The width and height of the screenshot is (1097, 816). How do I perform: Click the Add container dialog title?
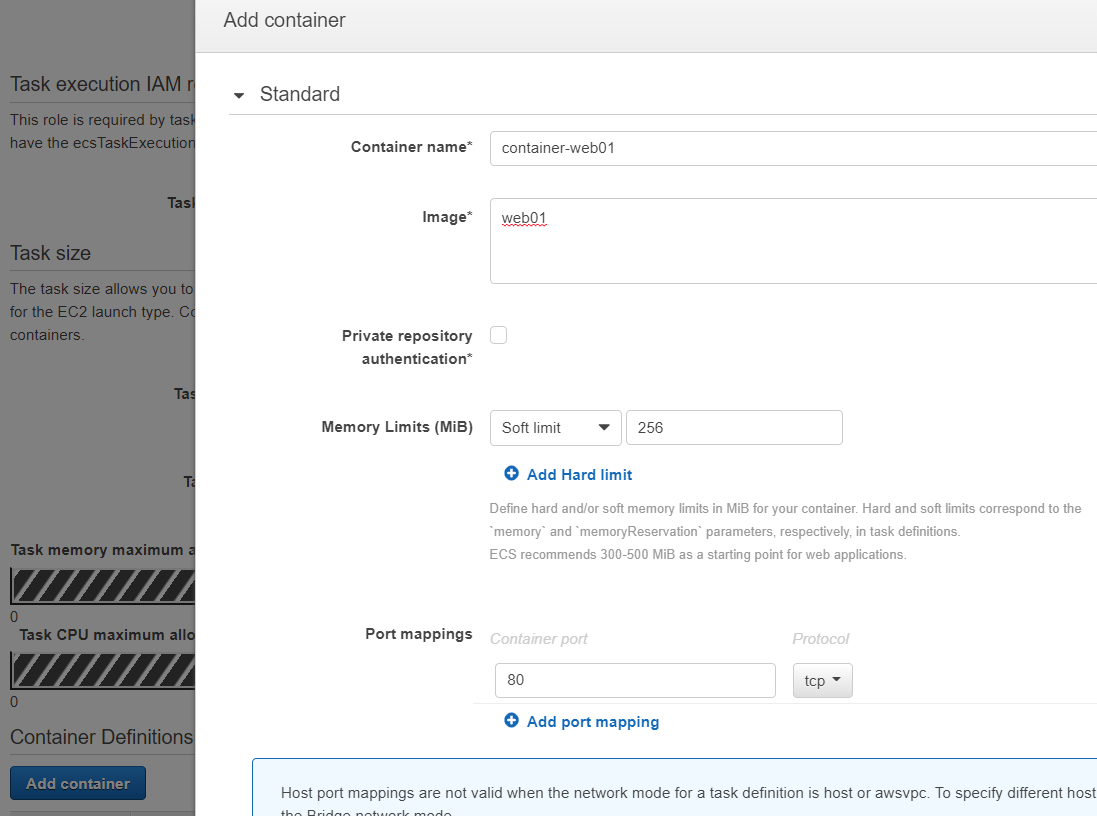click(285, 20)
